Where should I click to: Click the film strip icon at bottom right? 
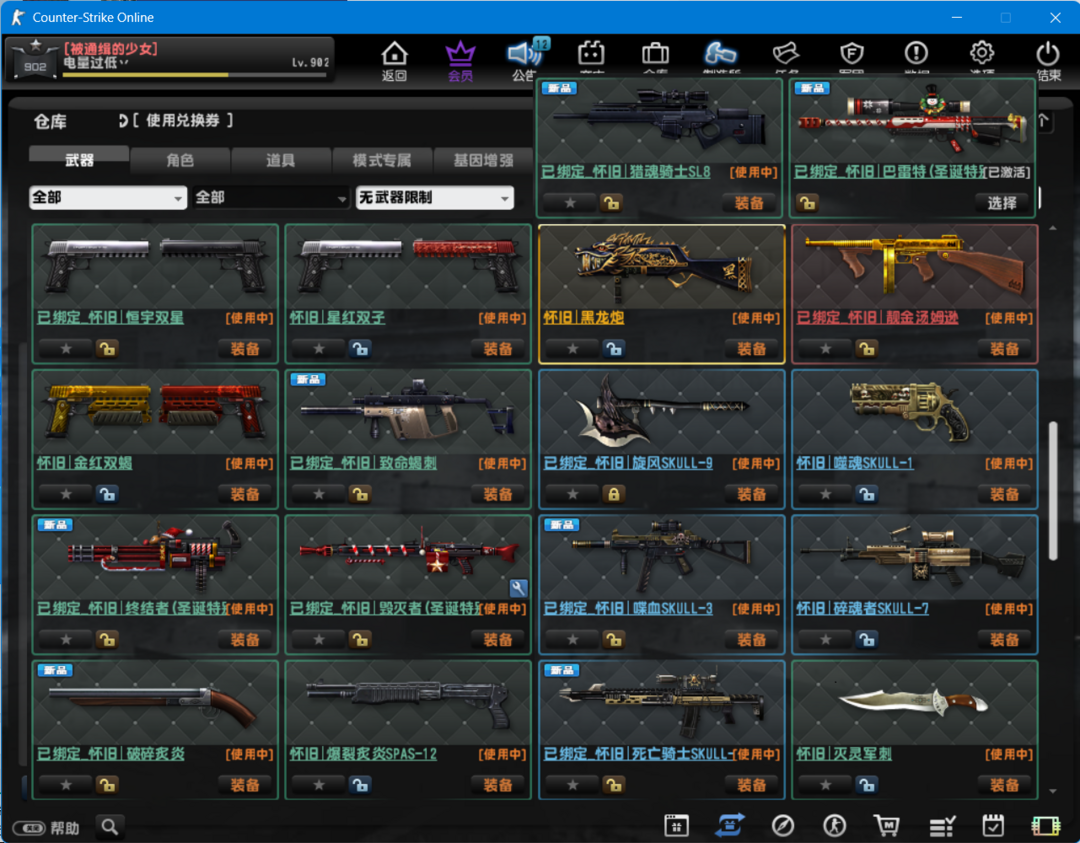click(x=1046, y=825)
